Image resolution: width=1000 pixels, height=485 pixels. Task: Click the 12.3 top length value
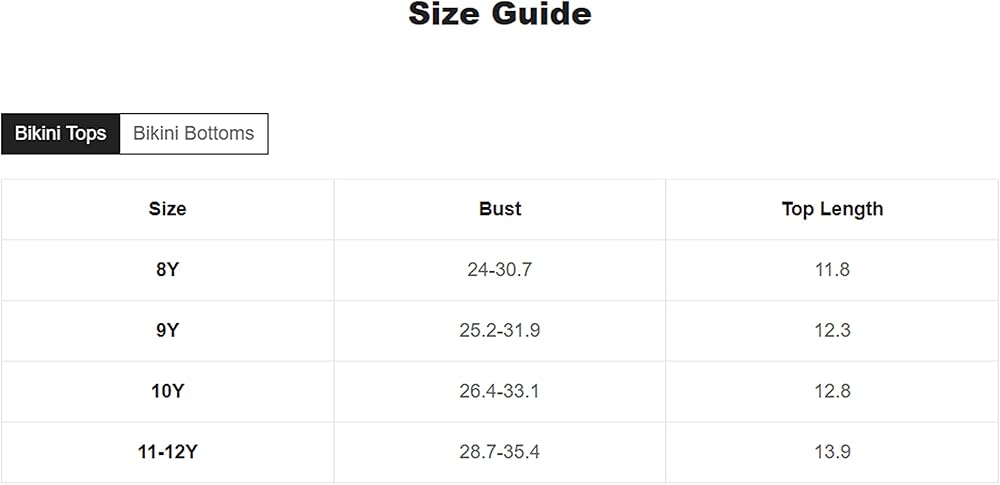(832, 330)
